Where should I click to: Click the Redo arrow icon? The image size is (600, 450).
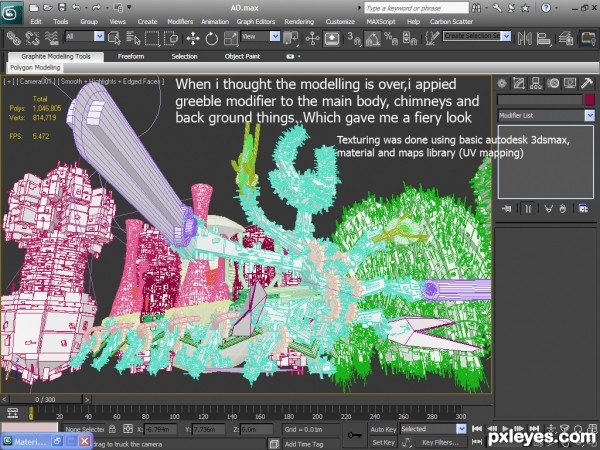point(97,7)
